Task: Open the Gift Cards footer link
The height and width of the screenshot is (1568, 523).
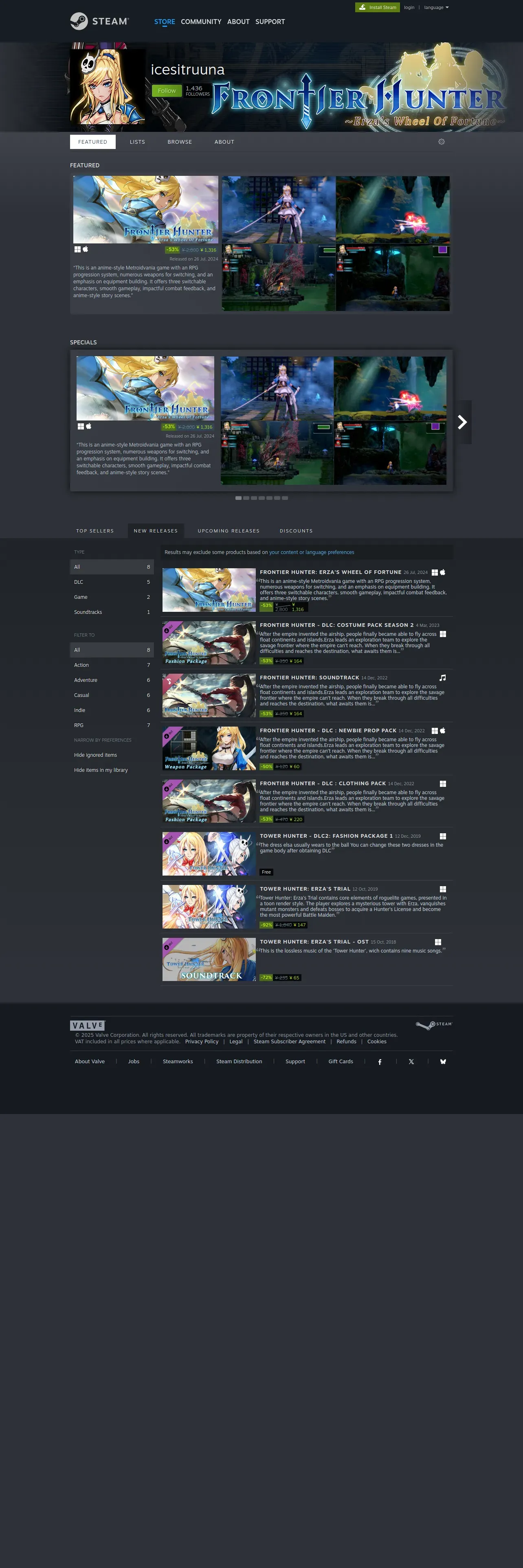Action: click(x=341, y=1062)
